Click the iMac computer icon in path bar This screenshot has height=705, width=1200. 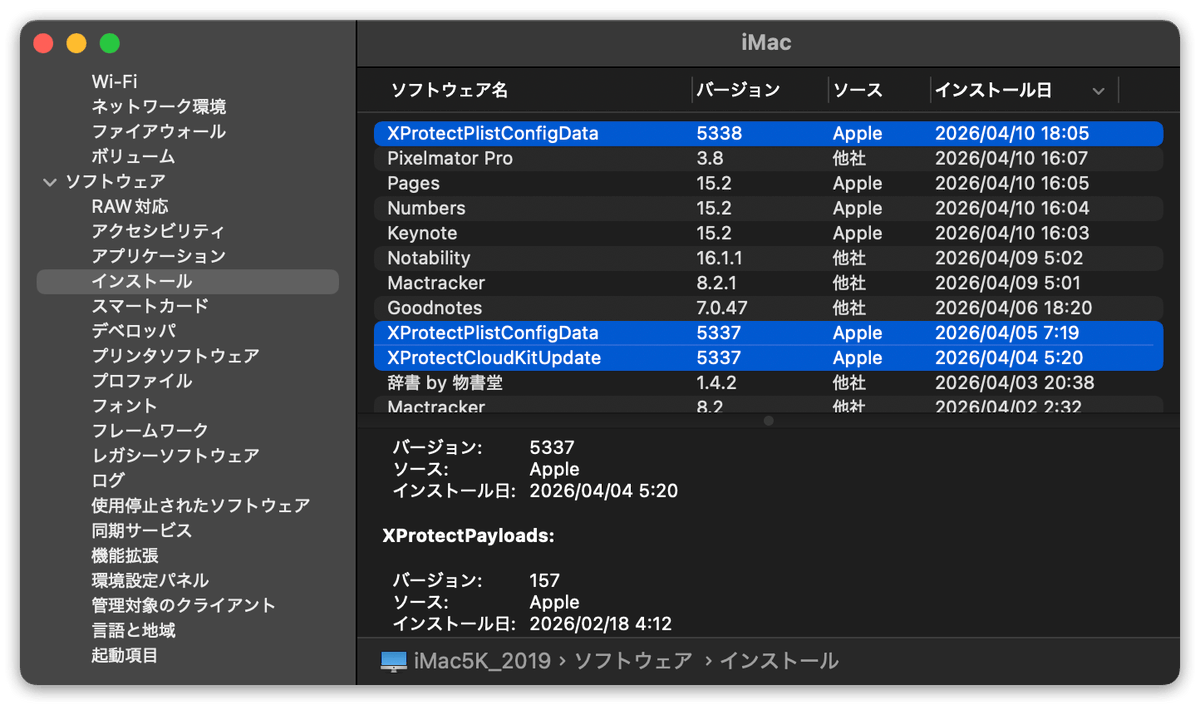tap(394, 661)
